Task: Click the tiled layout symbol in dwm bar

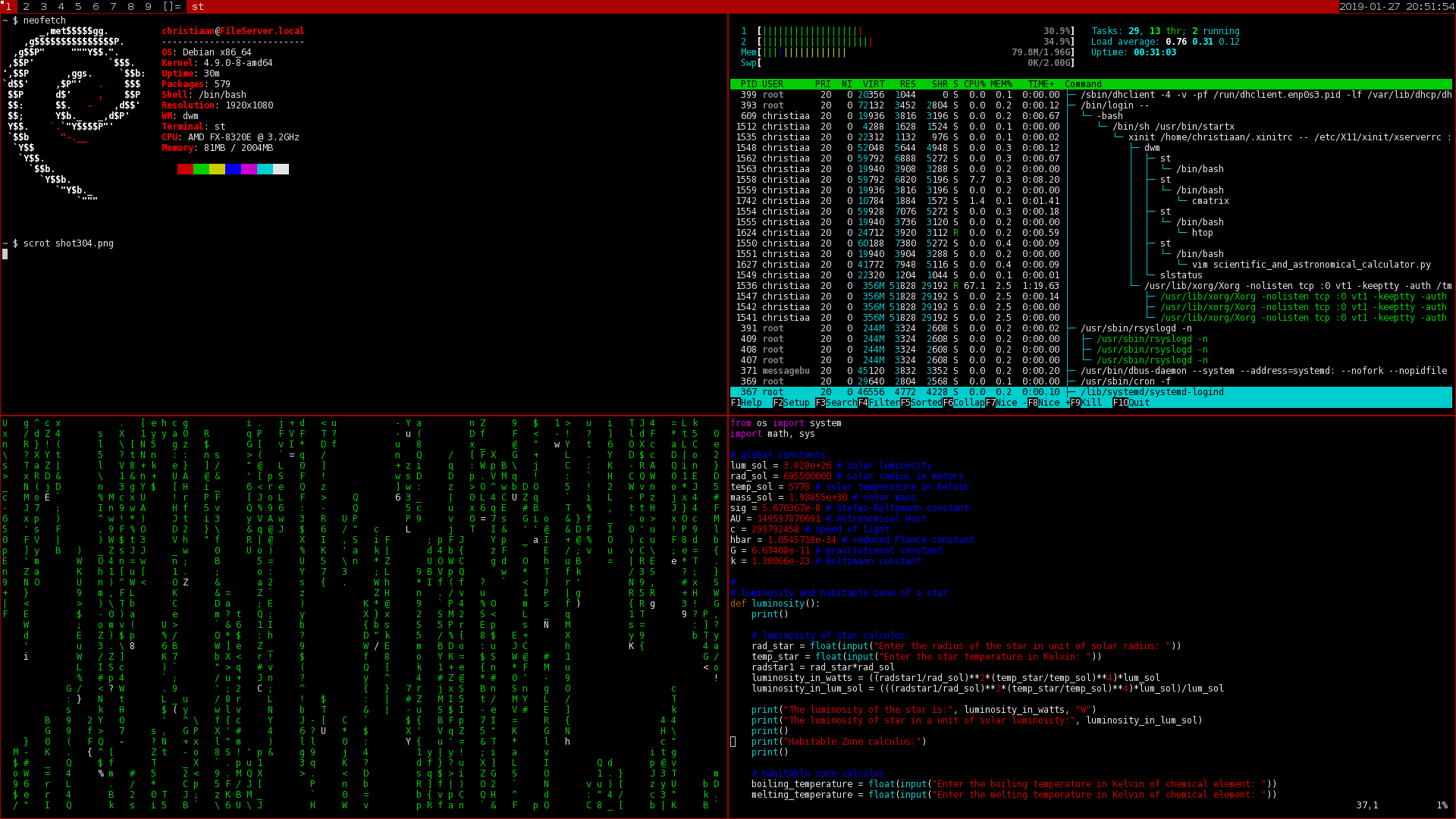Action: pyautogui.click(x=172, y=6)
